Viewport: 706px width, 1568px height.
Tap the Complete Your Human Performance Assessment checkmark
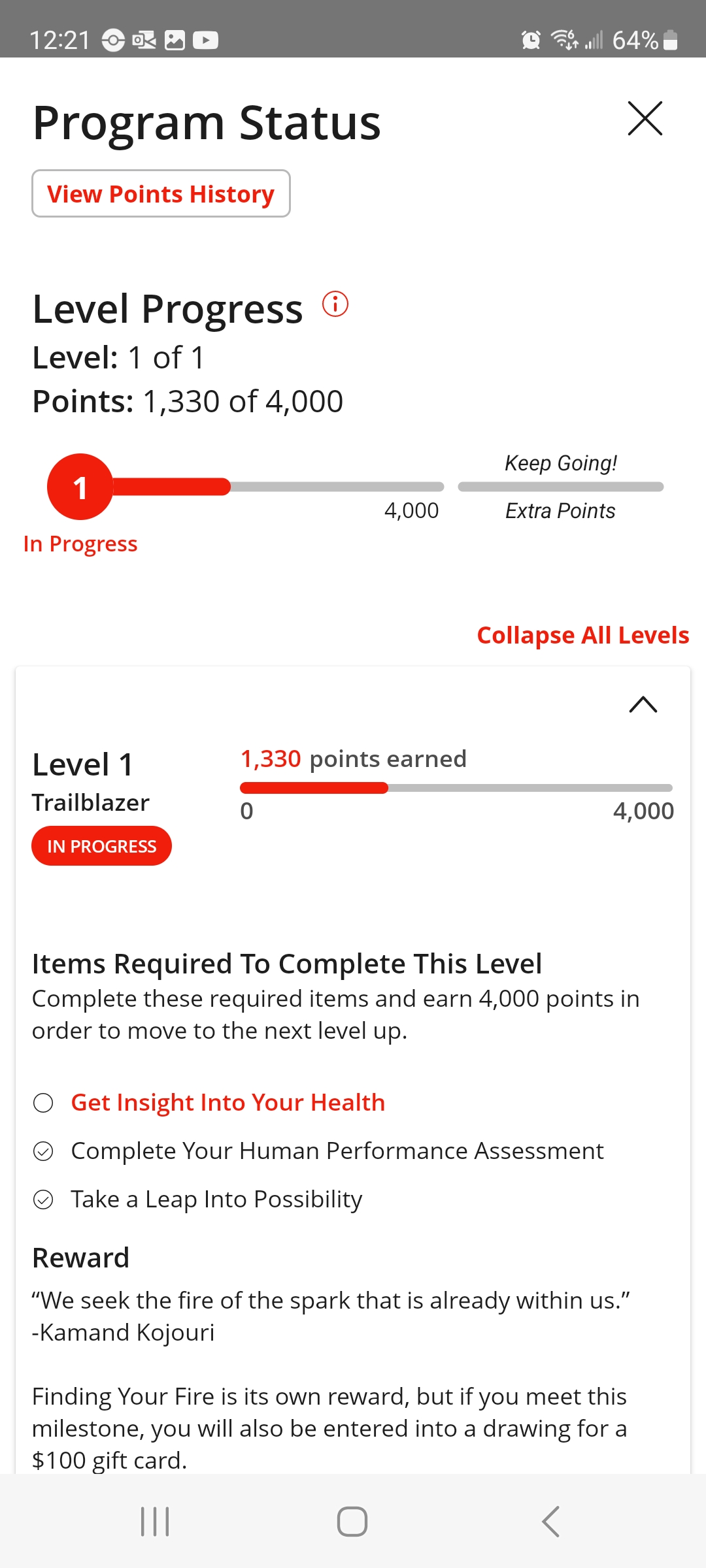pyautogui.click(x=43, y=1151)
